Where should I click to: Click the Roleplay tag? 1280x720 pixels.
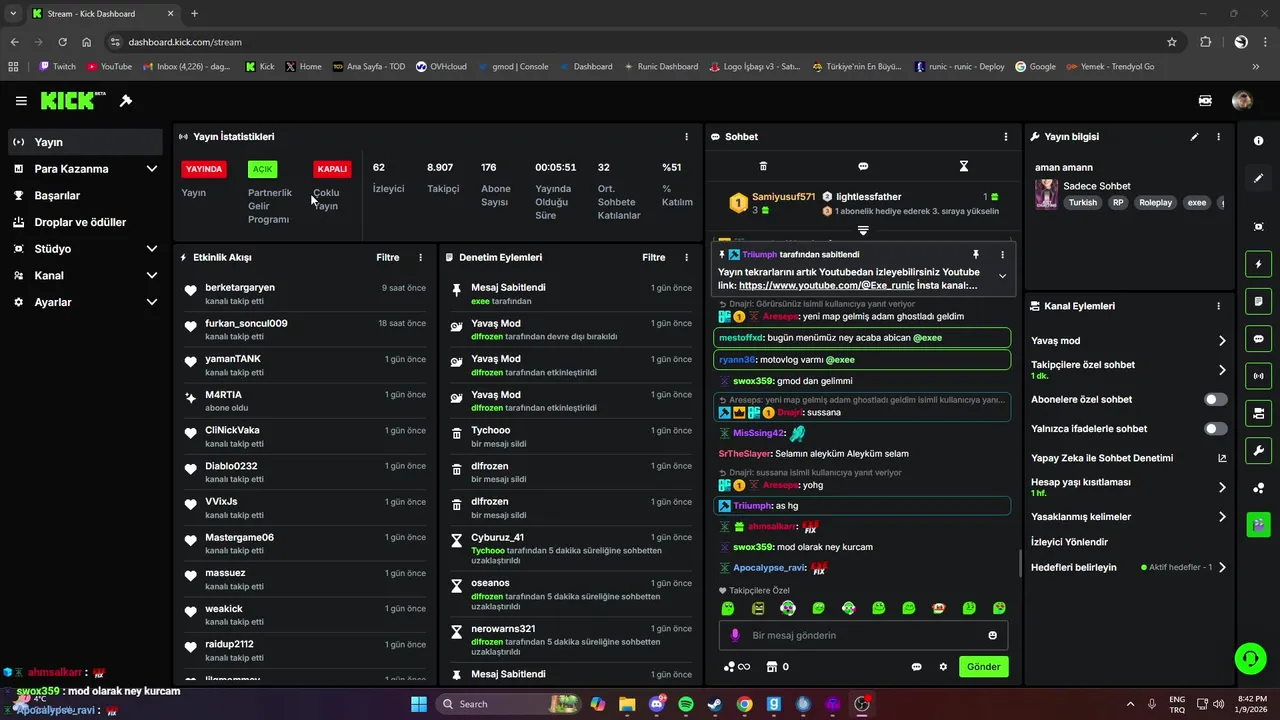coord(1155,202)
